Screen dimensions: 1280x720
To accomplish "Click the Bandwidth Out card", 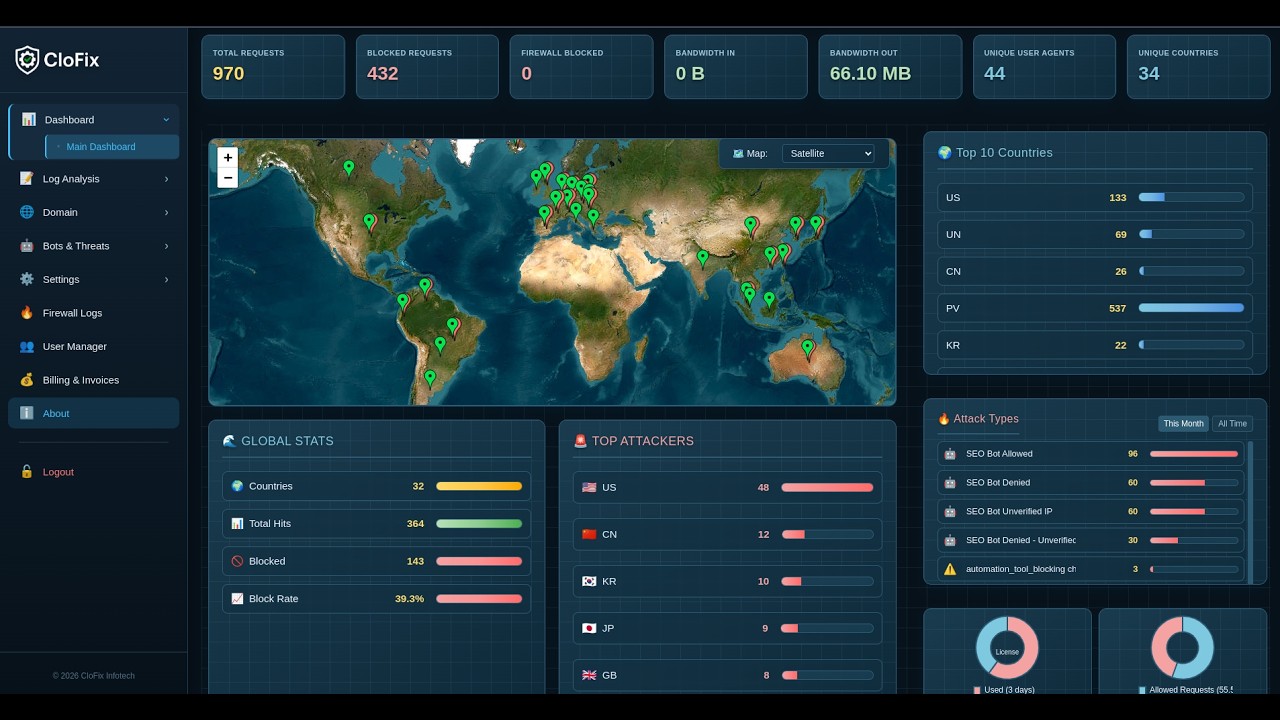I will 890,67.
